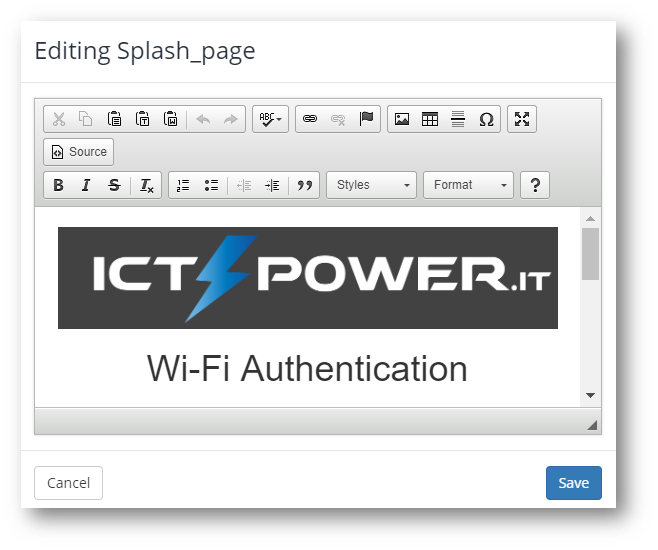Click the Copy icon in the toolbar
Screen dimensions: 658x550
86,119
